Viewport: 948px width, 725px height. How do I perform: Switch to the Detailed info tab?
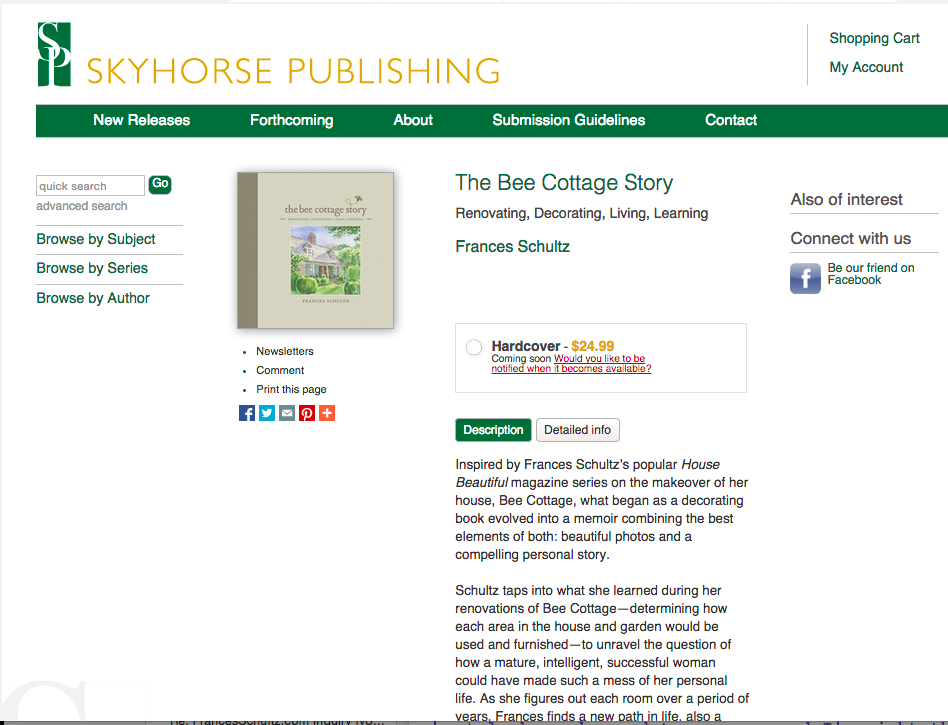577,430
